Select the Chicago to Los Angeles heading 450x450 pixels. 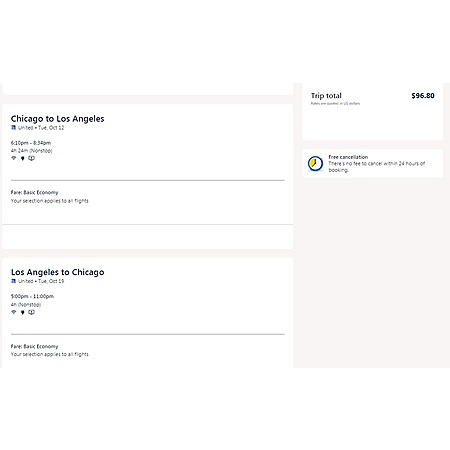[x=57, y=119]
